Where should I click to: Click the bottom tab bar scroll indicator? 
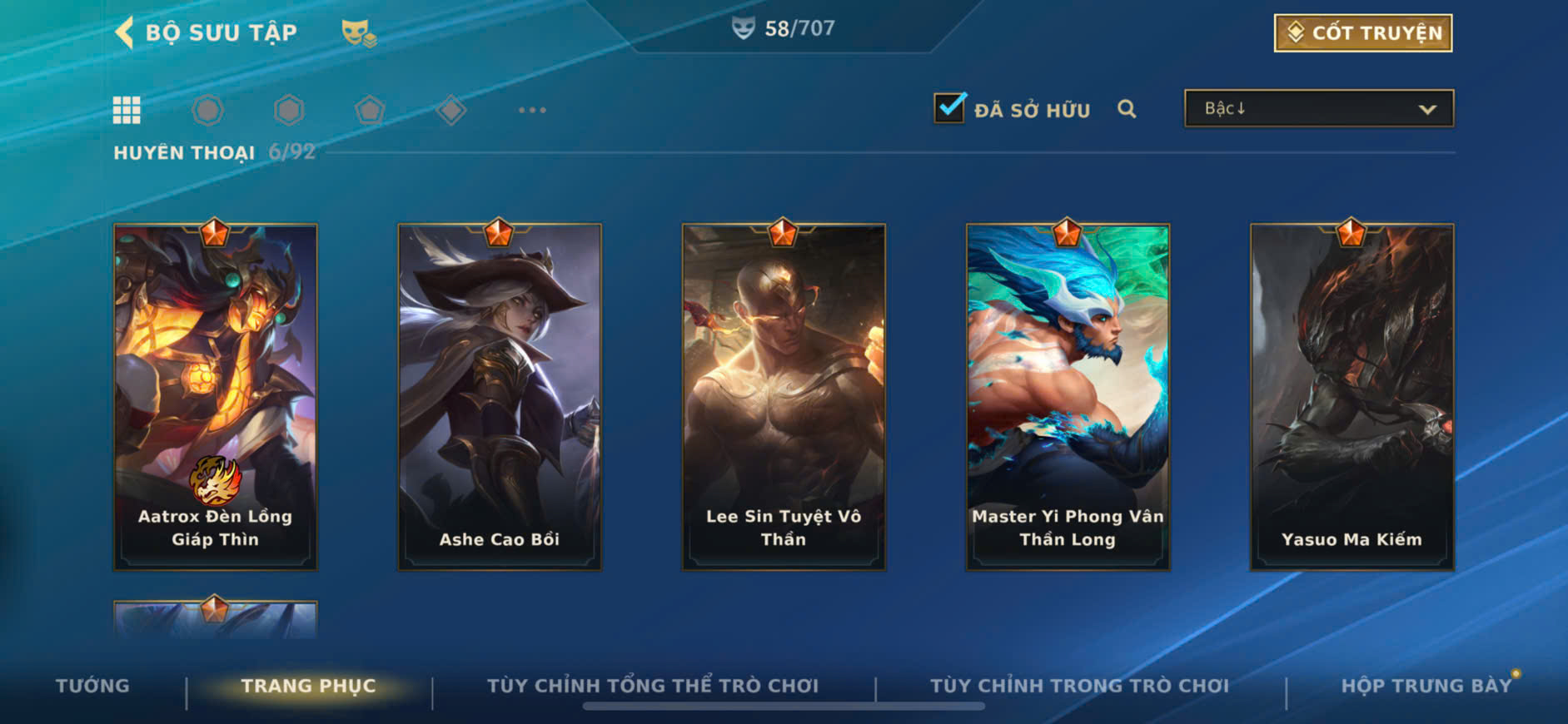[x=784, y=707]
